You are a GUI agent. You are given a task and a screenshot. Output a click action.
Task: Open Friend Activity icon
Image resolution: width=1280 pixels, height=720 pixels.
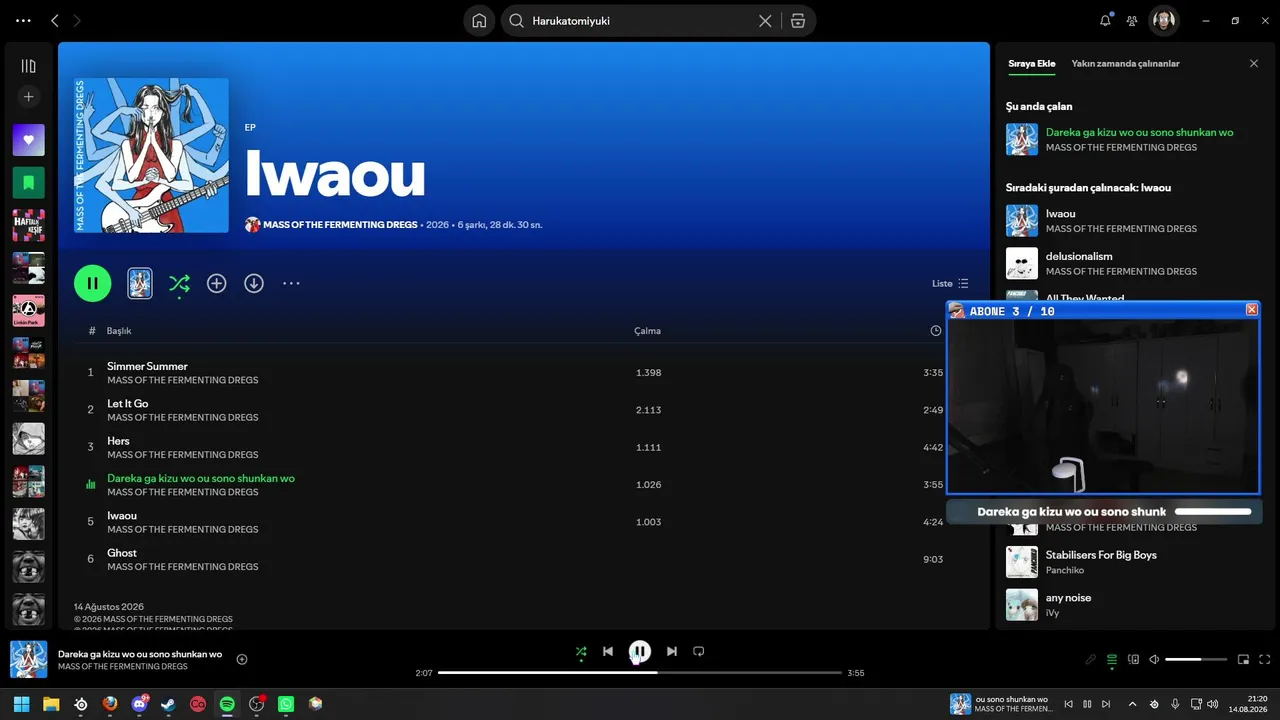coord(1132,20)
